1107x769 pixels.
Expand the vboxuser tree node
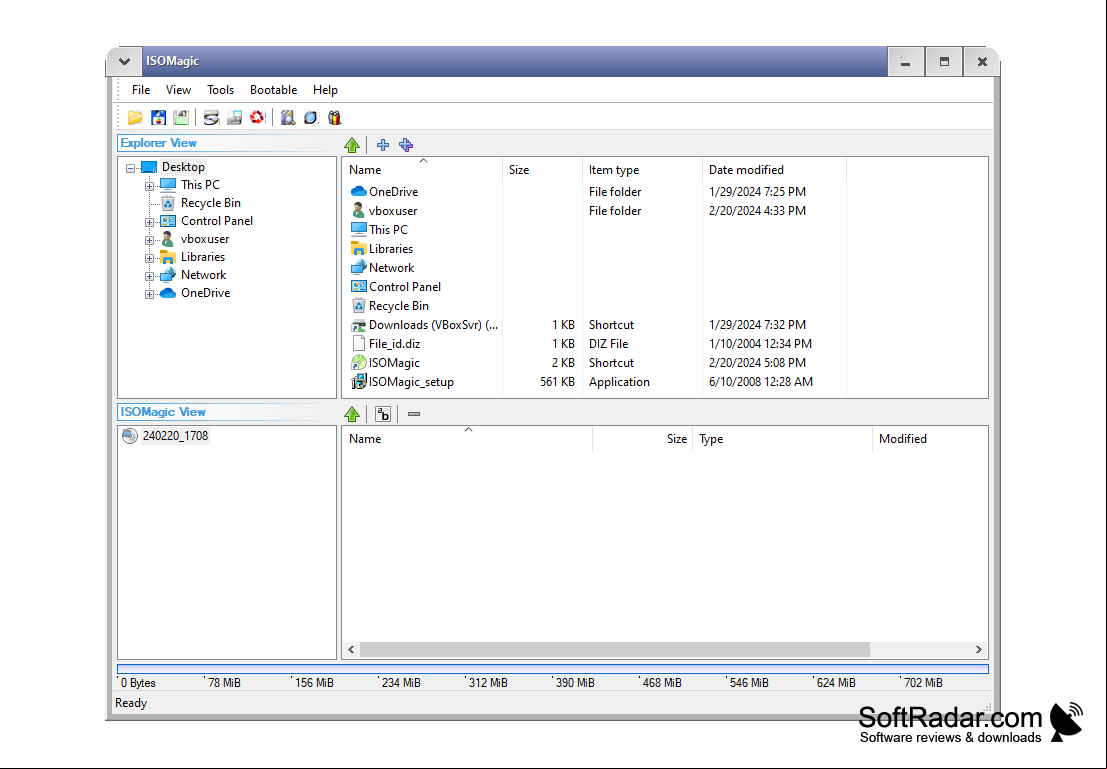pyautogui.click(x=149, y=240)
